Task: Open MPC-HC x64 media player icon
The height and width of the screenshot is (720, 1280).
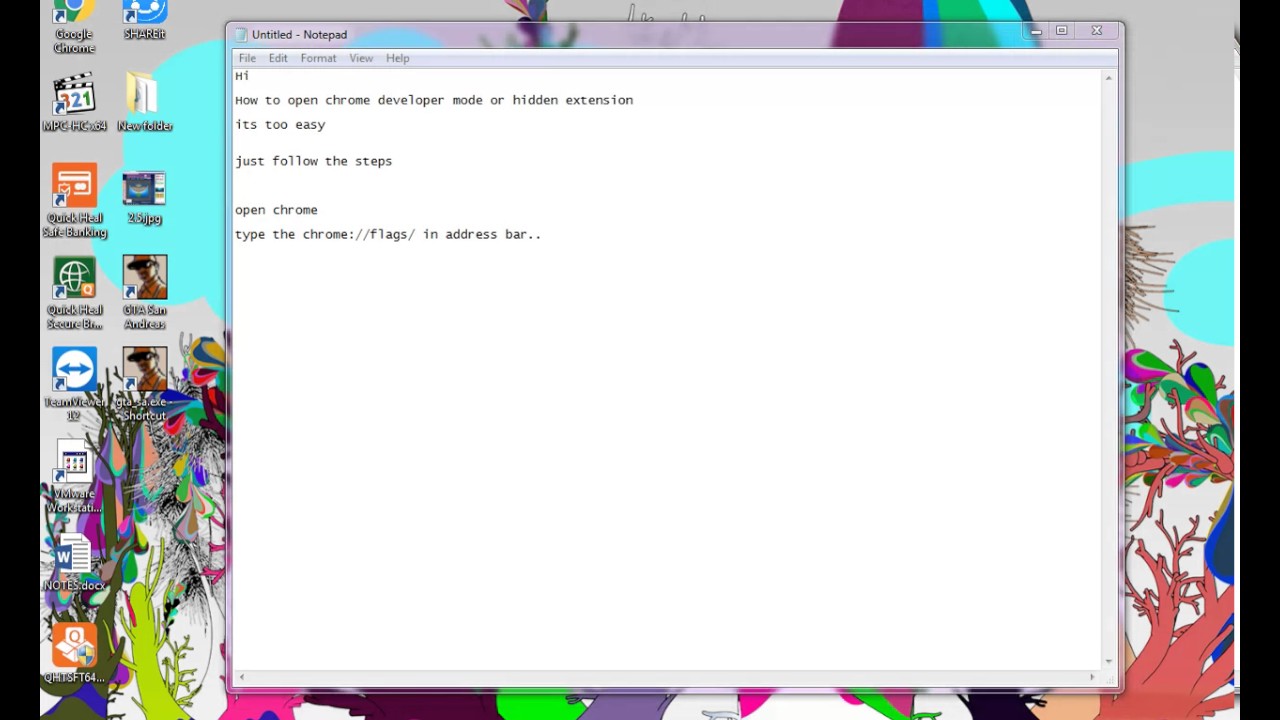Action: (74, 103)
